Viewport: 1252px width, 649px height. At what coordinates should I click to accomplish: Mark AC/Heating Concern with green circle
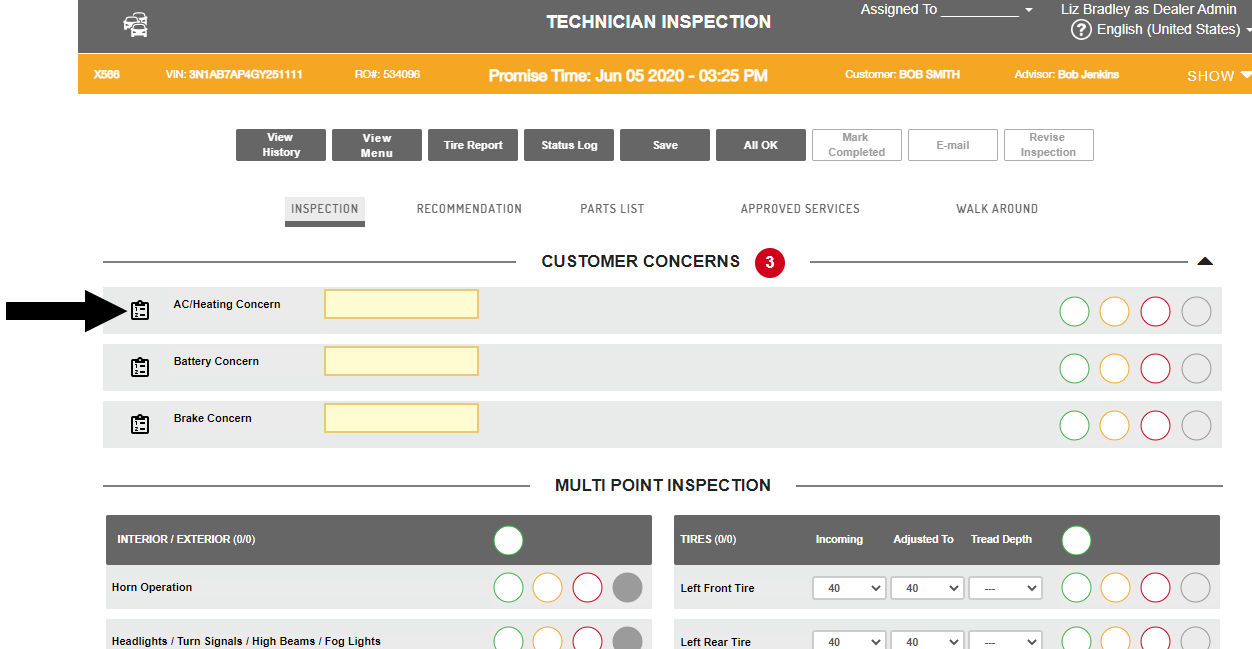1075,312
